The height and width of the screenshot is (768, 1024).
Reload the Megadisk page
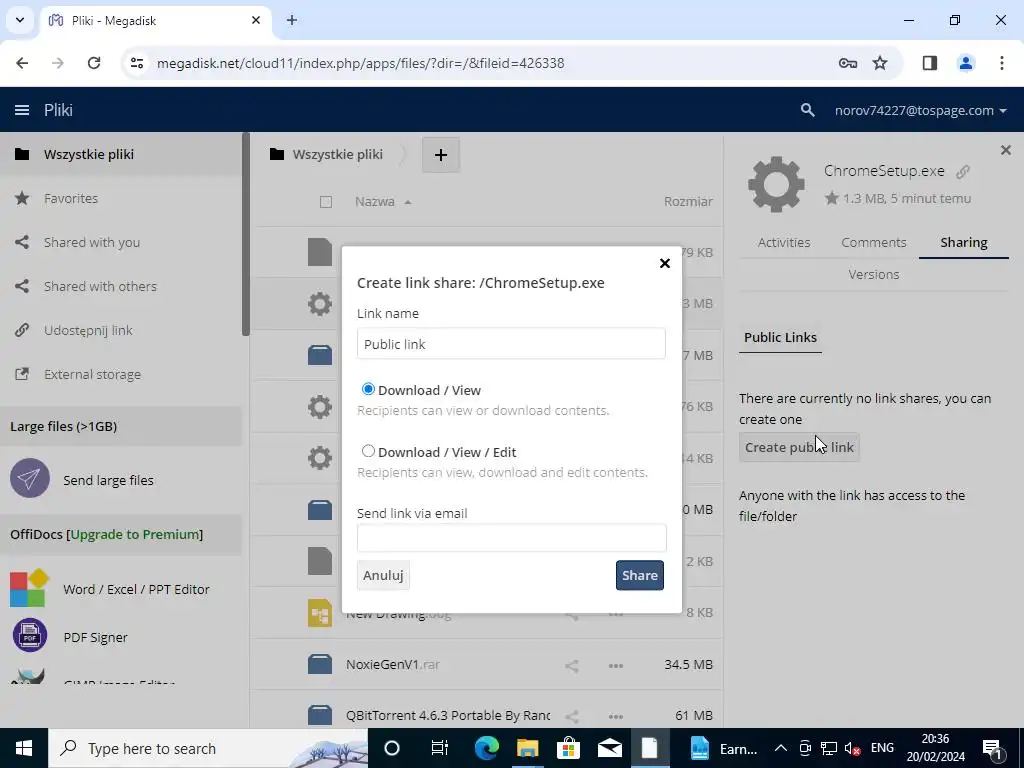point(94,63)
